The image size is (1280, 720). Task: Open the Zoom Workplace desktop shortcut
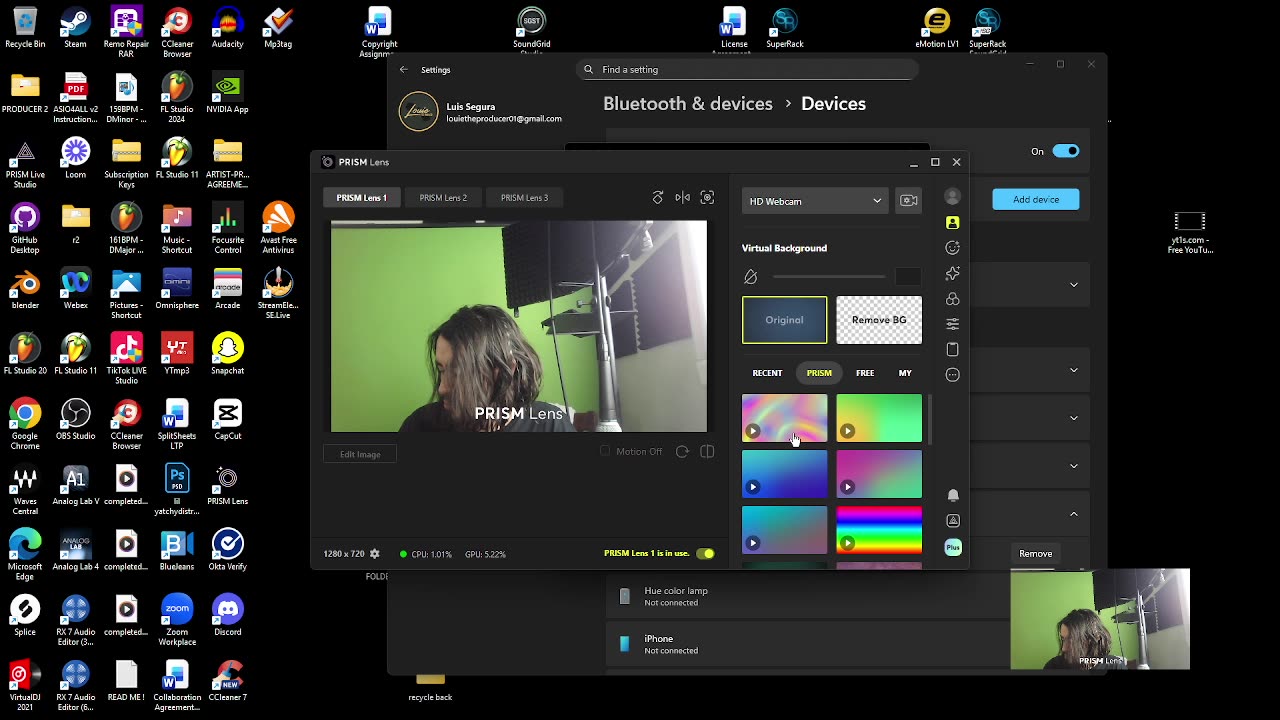pos(177,620)
